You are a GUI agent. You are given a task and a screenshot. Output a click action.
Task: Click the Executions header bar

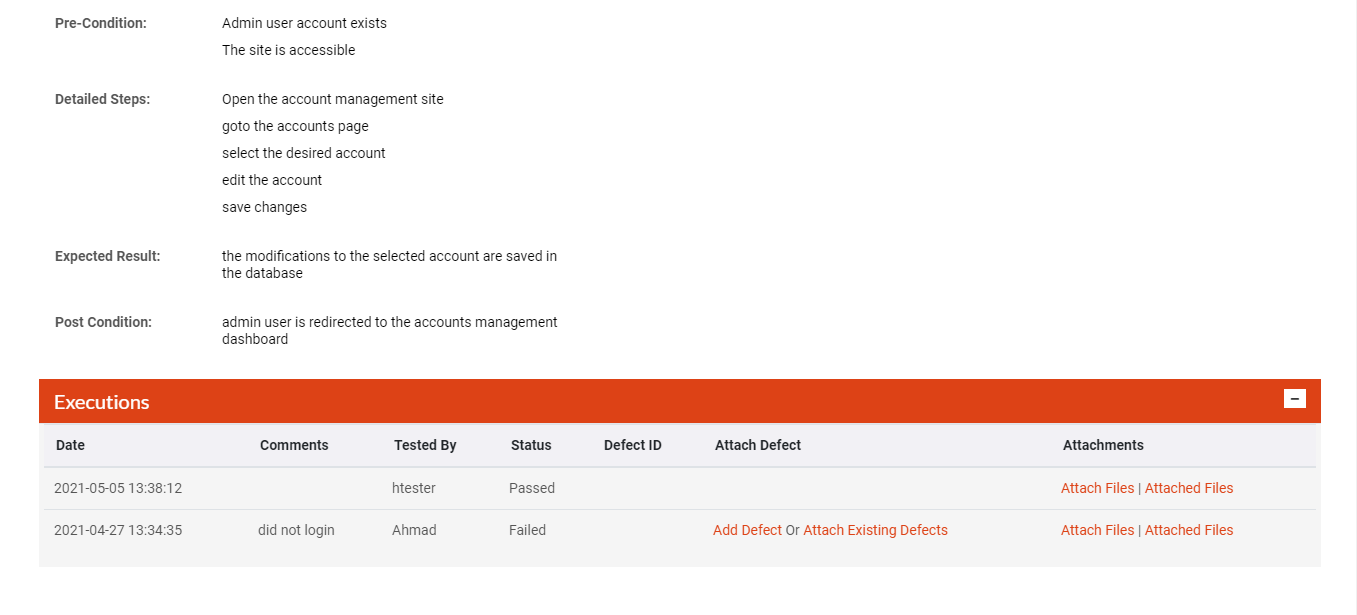point(102,401)
